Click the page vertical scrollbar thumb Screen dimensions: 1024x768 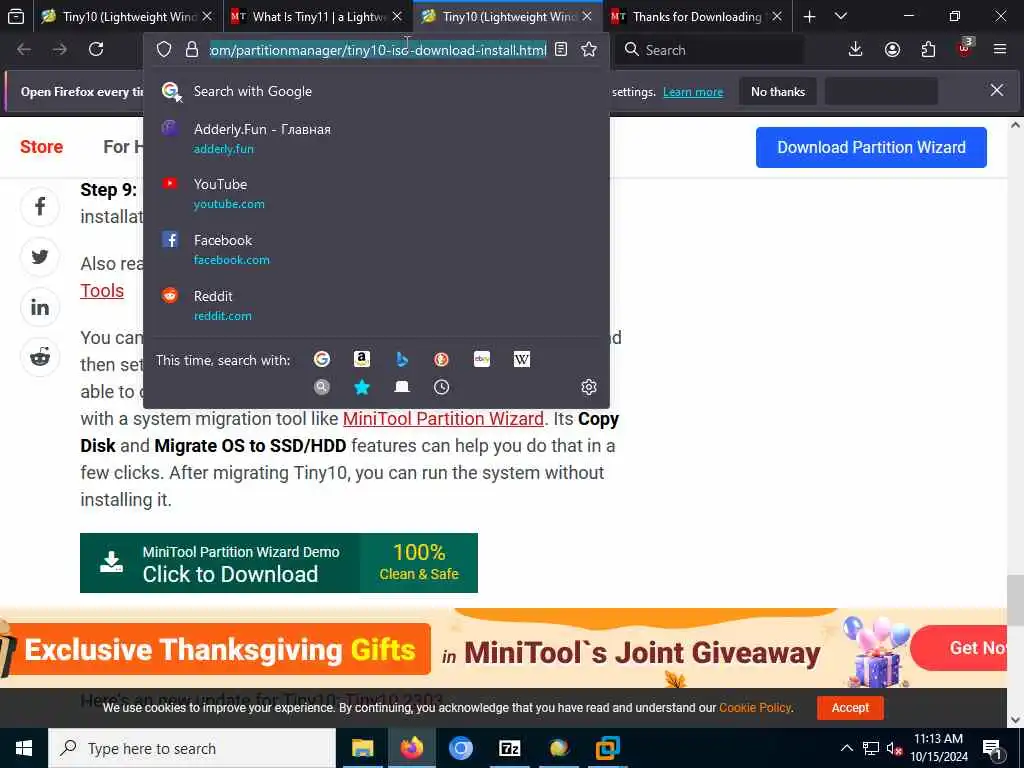coord(1015,600)
